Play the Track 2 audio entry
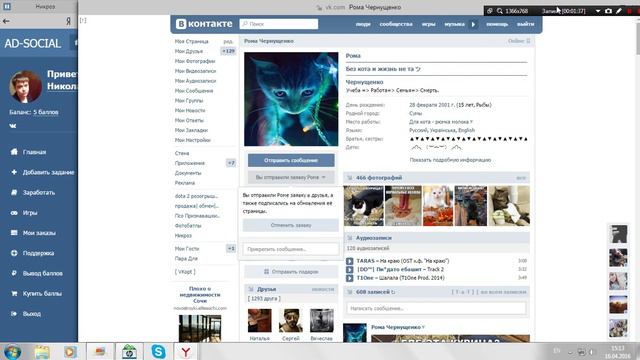The image size is (640, 360). coord(349,269)
